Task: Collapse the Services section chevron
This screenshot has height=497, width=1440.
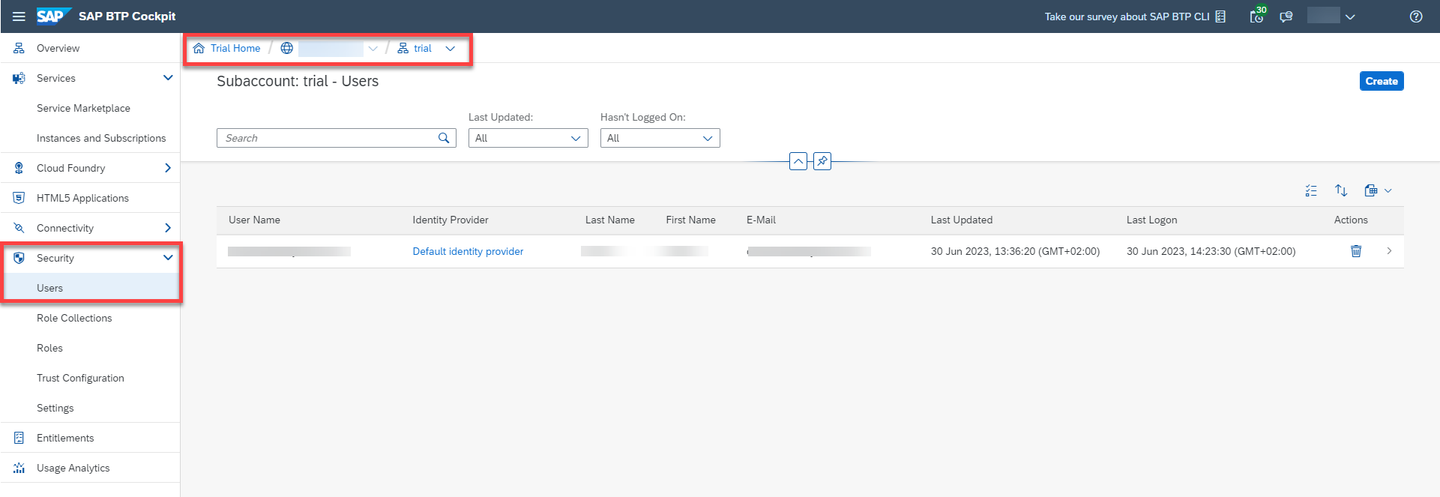Action: pos(168,78)
